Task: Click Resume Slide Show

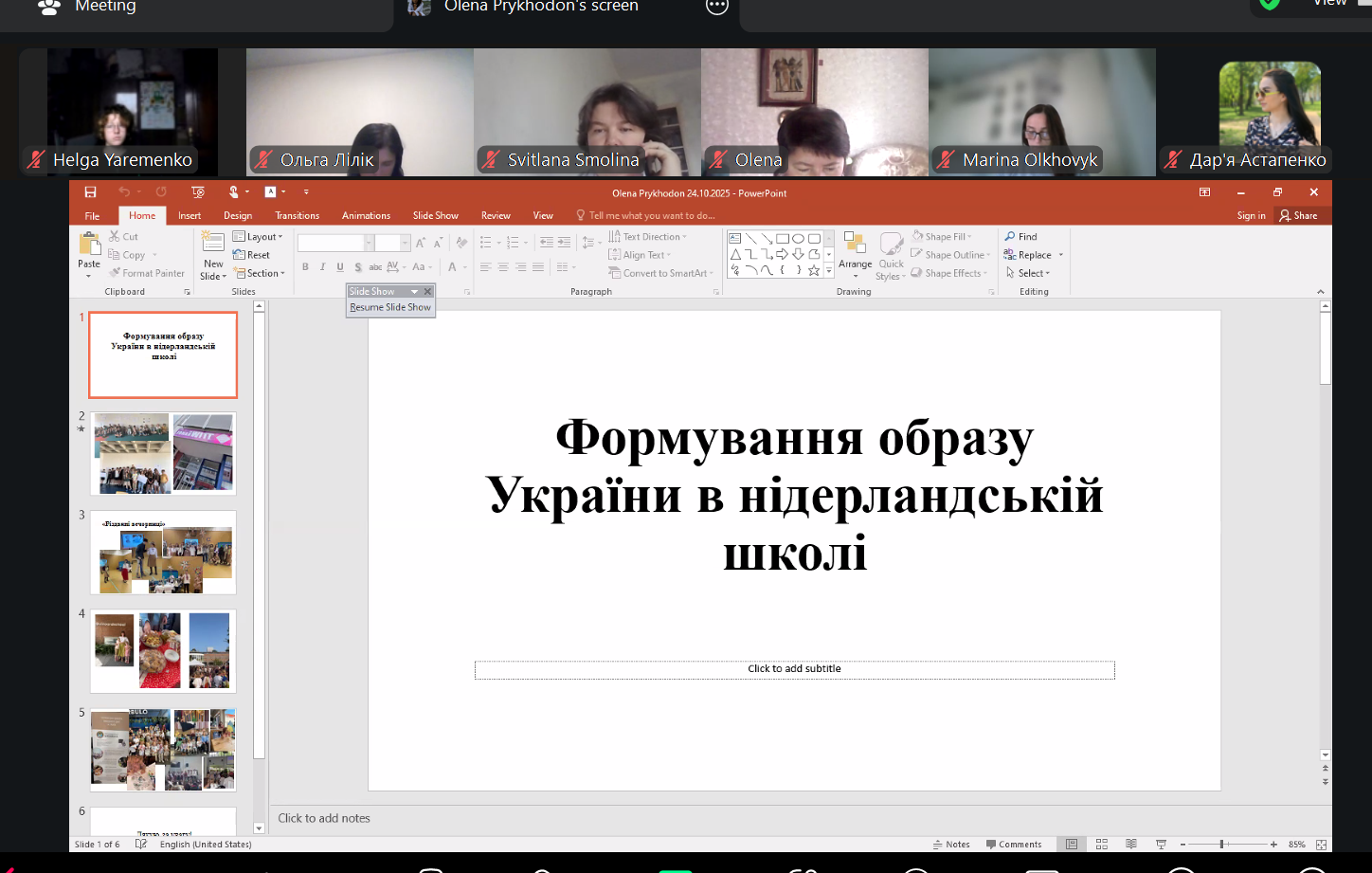Action: pos(389,307)
